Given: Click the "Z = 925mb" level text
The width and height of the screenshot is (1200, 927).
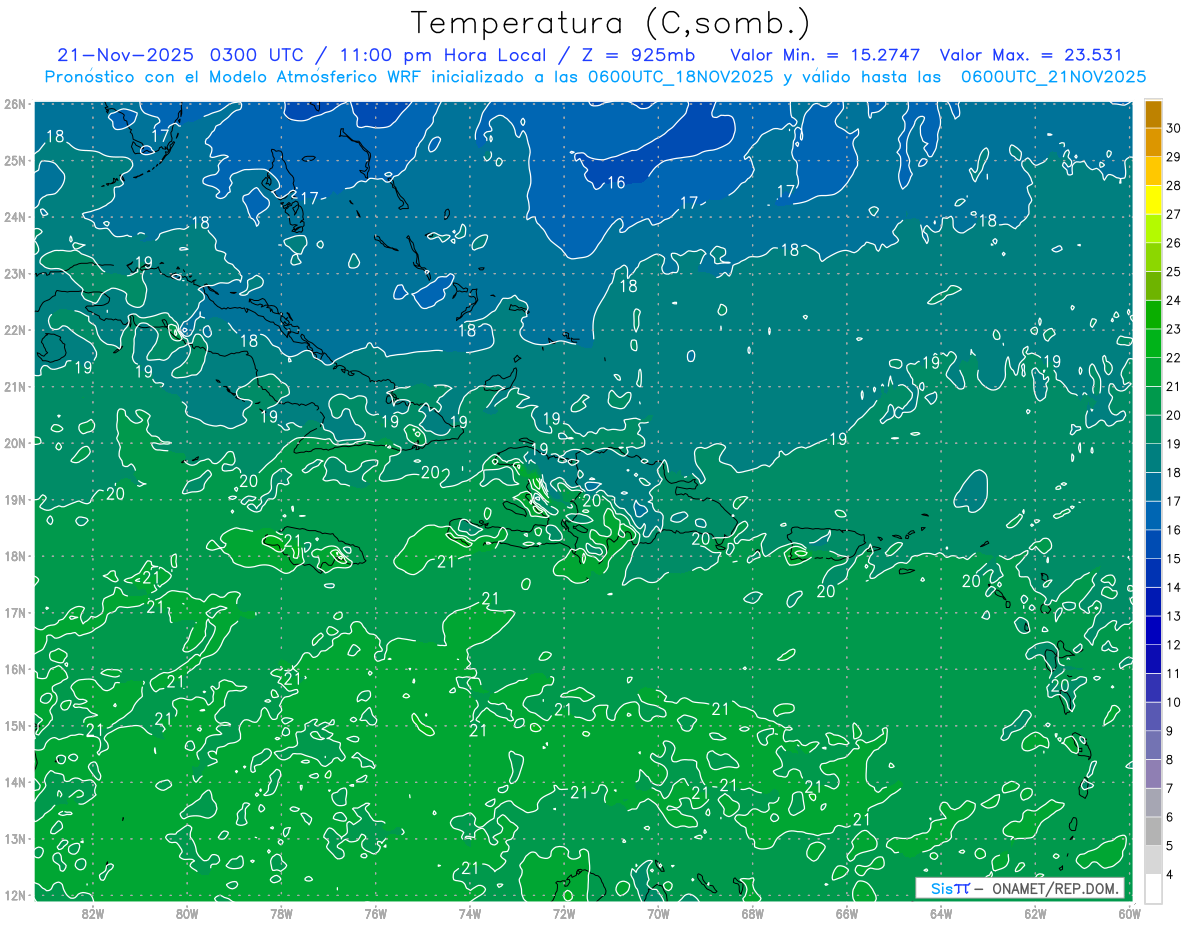Looking at the screenshot, I should click(x=638, y=55).
